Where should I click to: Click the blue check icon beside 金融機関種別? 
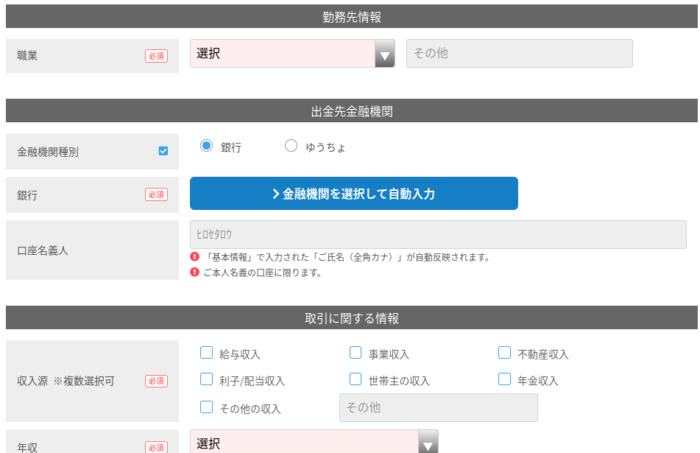point(163,151)
